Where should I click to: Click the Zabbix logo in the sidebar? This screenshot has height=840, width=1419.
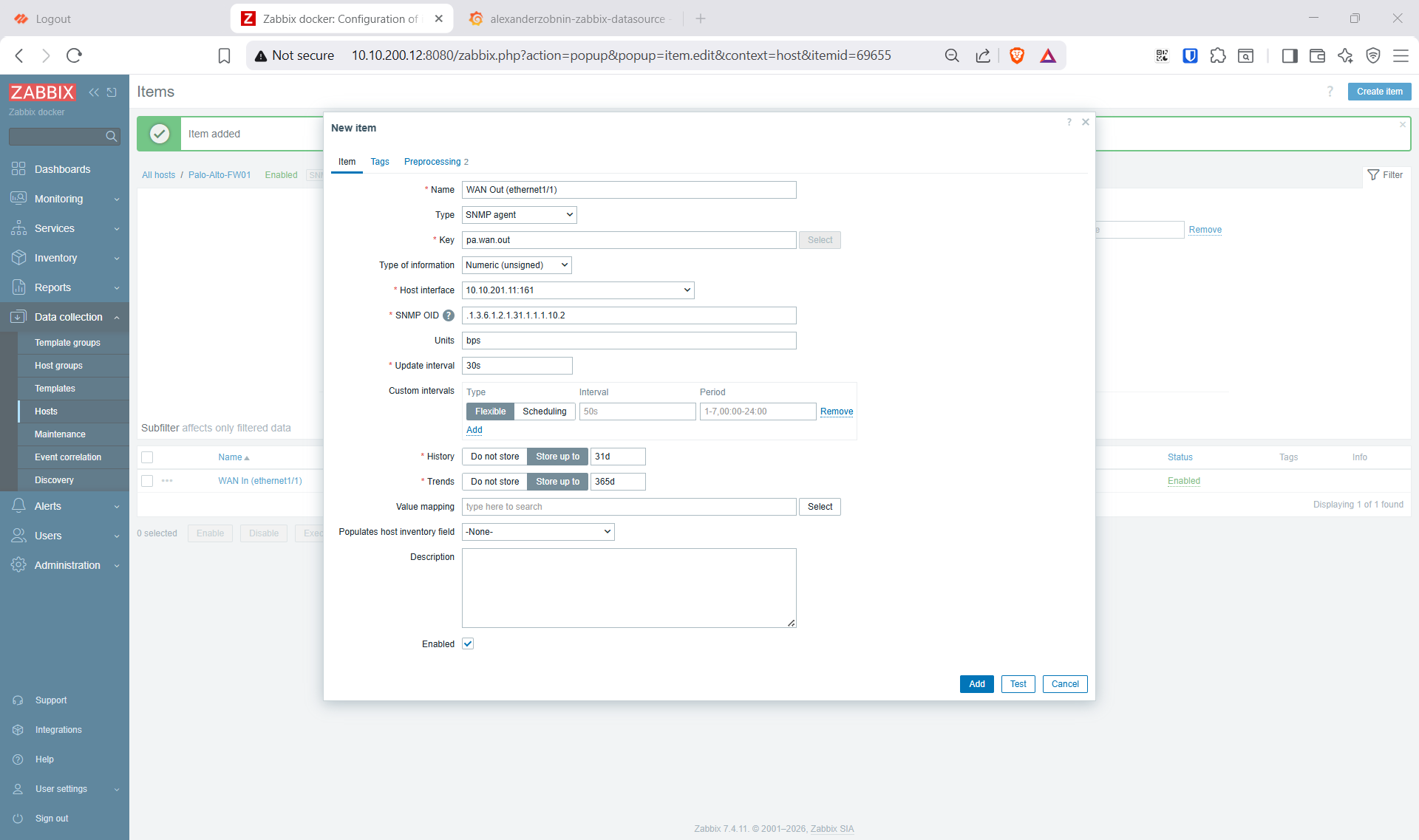(x=42, y=92)
